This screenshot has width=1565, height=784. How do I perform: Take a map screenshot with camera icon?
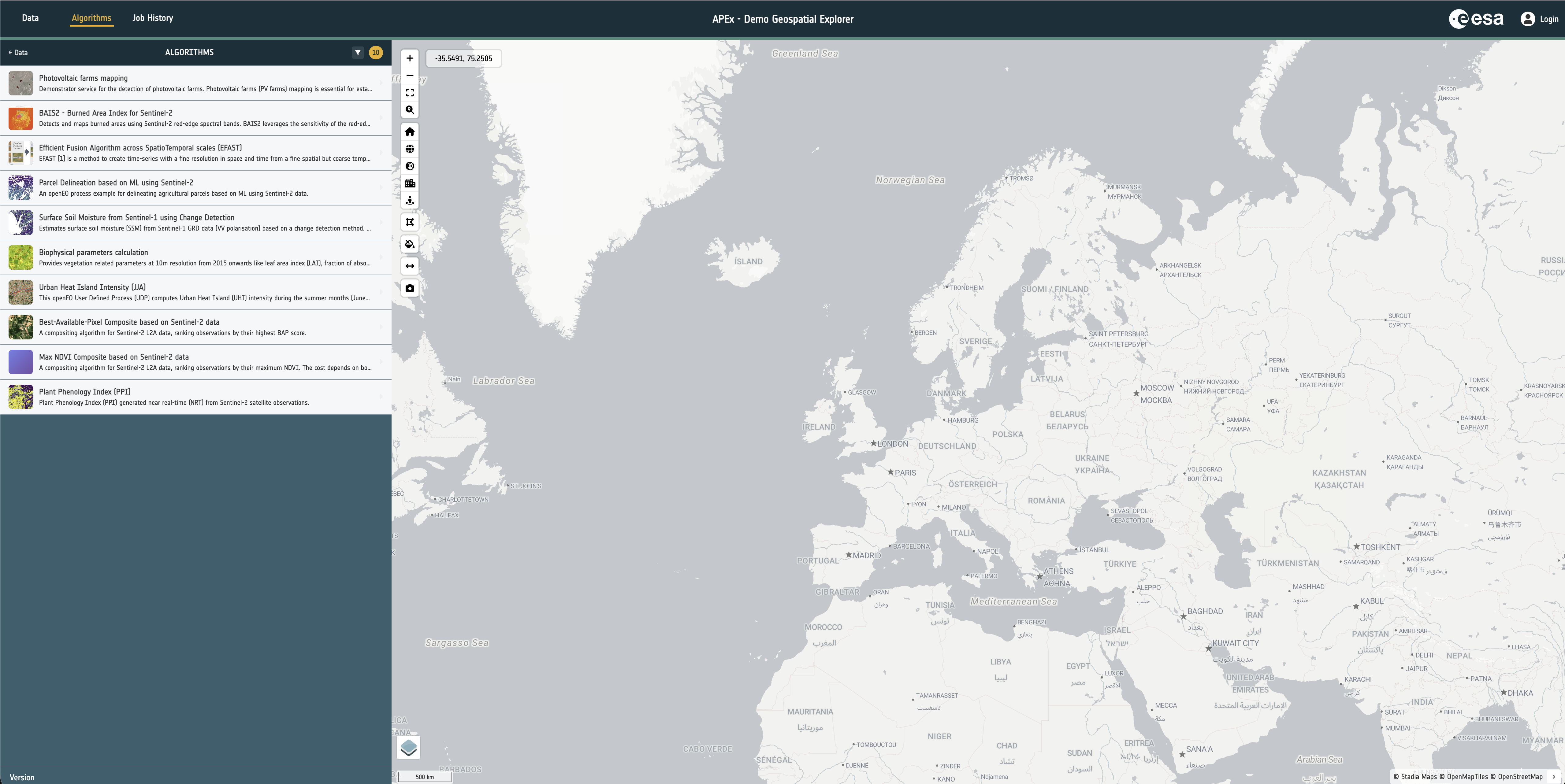[410, 288]
